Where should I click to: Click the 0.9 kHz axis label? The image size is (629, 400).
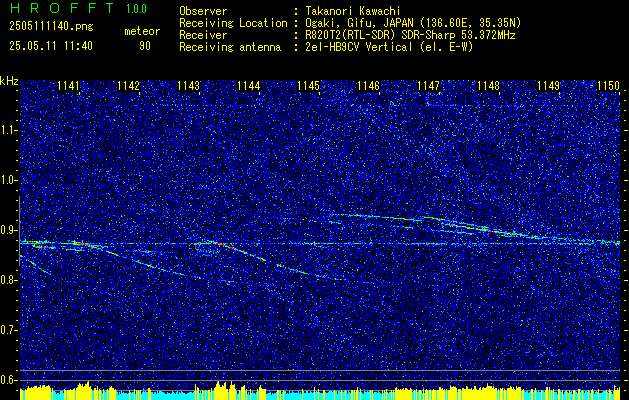pyautogui.click(x=9, y=230)
